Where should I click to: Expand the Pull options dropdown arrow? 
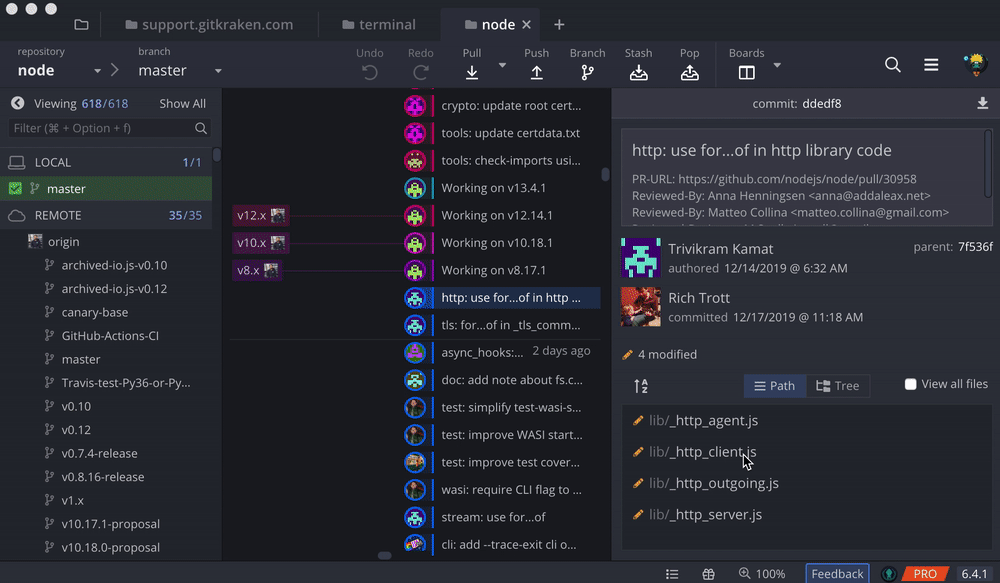coord(503,65)
